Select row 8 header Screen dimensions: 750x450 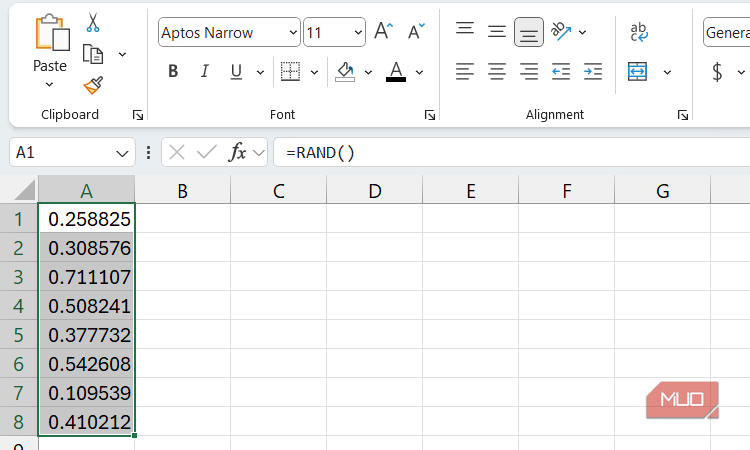[19, 422]
